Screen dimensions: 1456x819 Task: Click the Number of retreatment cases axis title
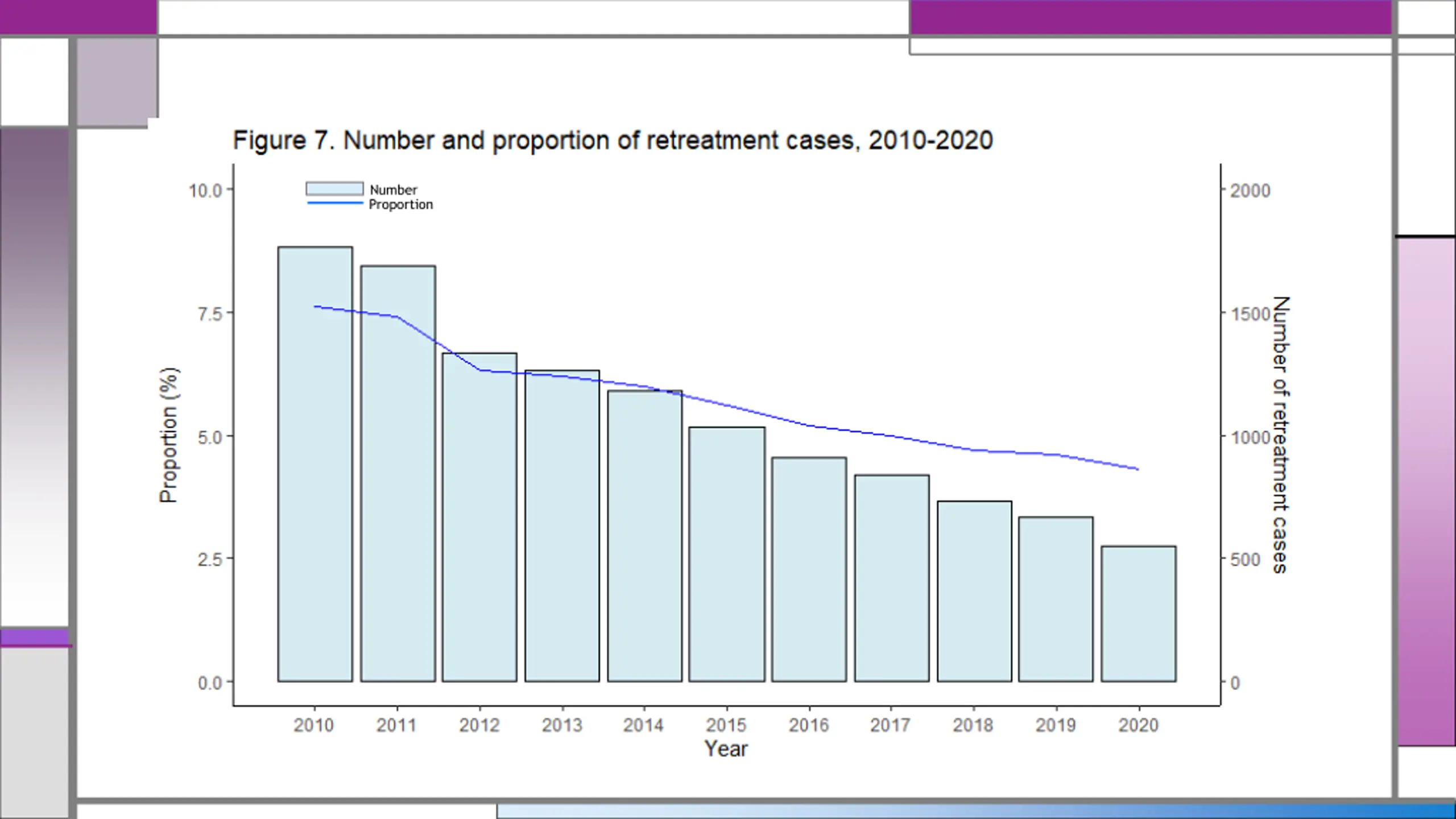[x=1281, y=435]
